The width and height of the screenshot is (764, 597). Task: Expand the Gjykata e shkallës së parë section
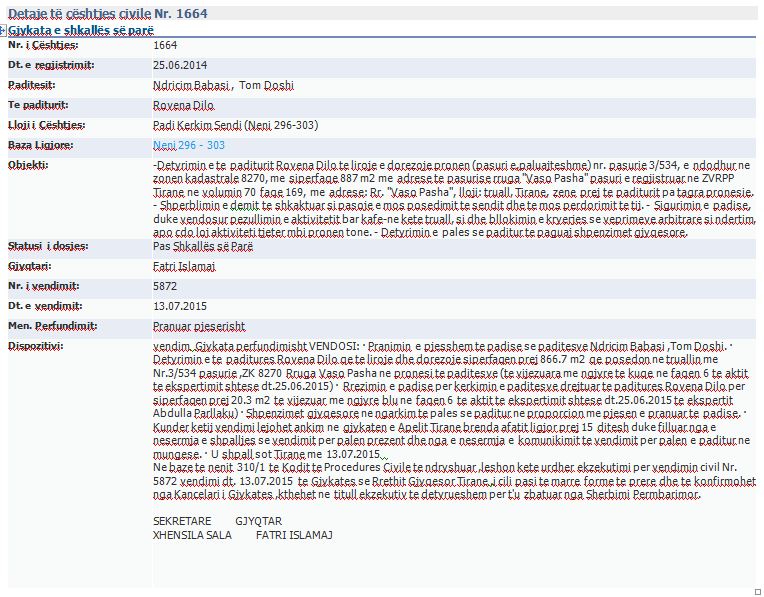[3, 31]
